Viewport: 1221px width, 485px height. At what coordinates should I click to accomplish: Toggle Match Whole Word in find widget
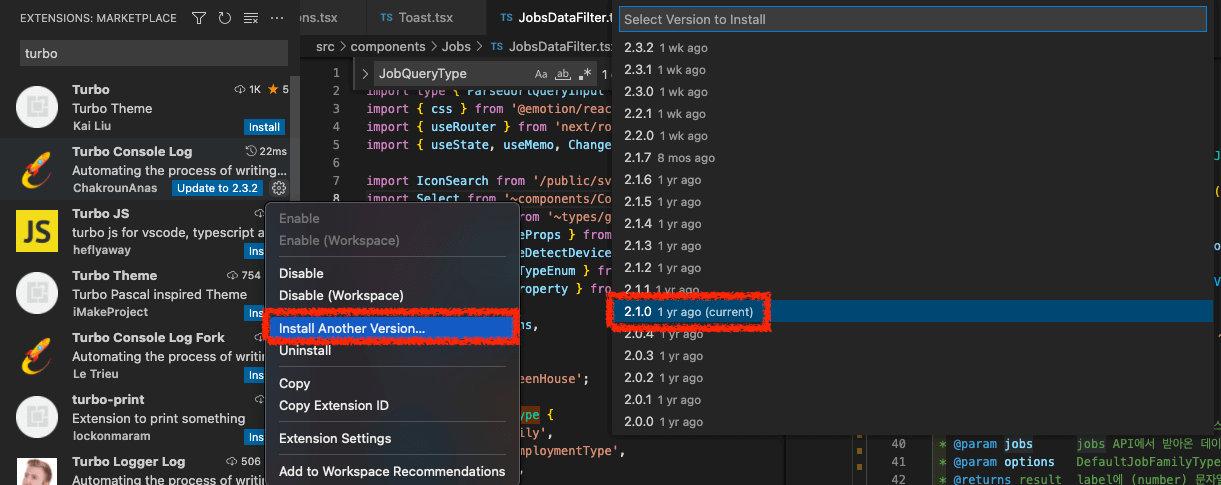tap(563, 74)
